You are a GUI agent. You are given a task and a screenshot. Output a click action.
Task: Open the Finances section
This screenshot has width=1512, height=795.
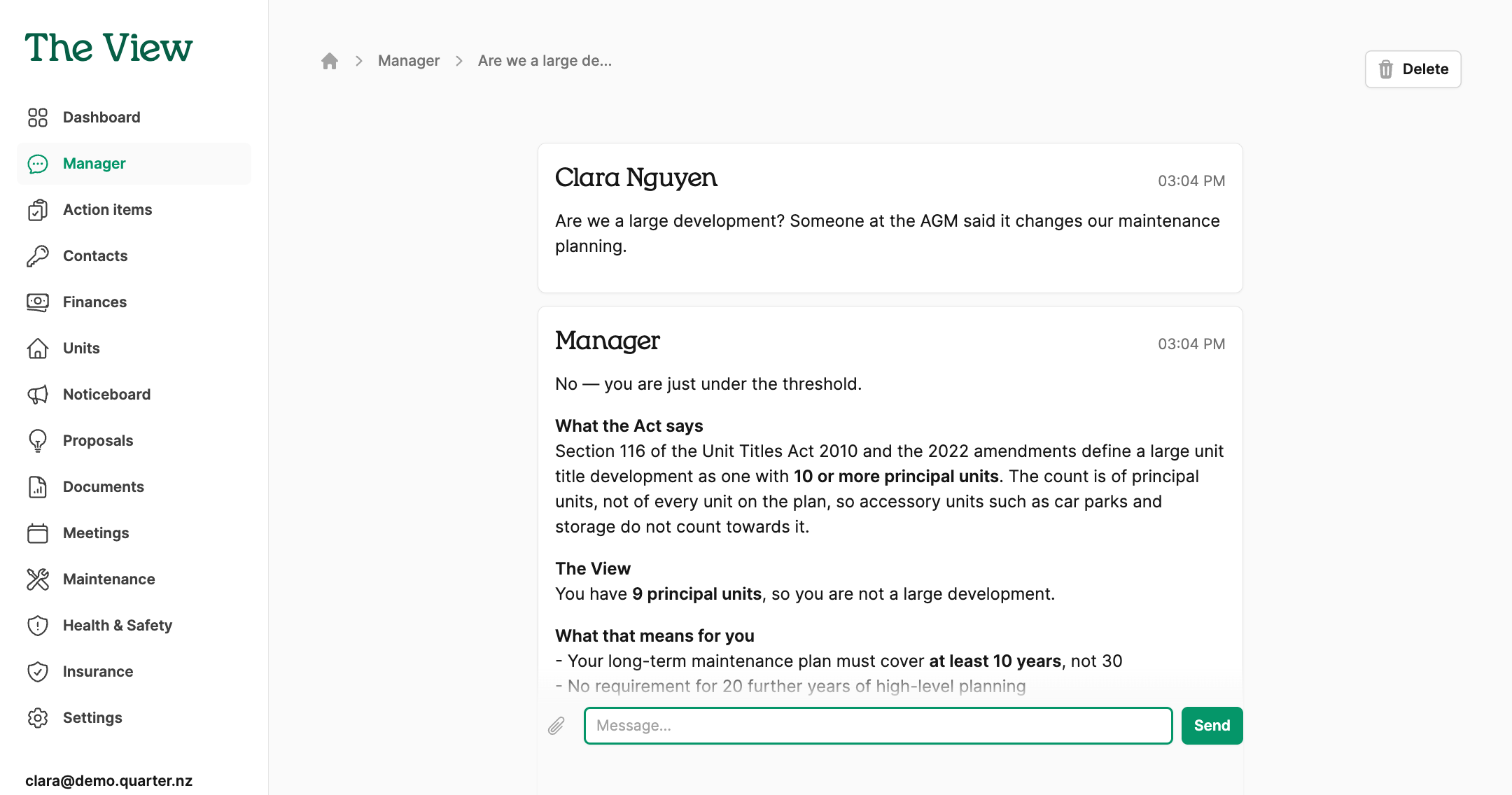click(134, 302)
